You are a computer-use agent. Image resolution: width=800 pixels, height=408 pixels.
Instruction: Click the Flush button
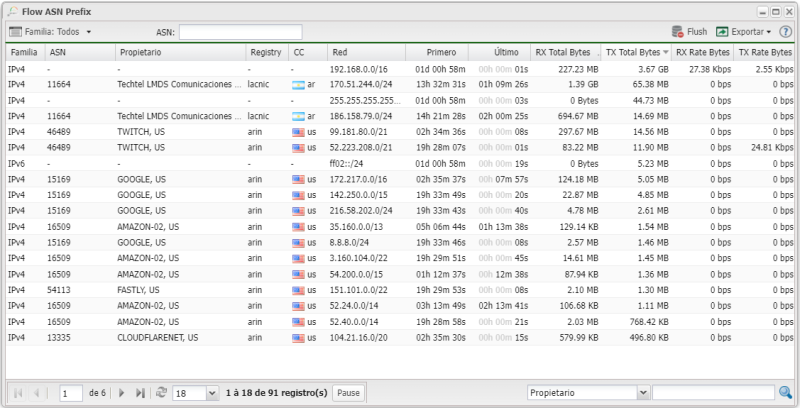(x=689, y=32)
